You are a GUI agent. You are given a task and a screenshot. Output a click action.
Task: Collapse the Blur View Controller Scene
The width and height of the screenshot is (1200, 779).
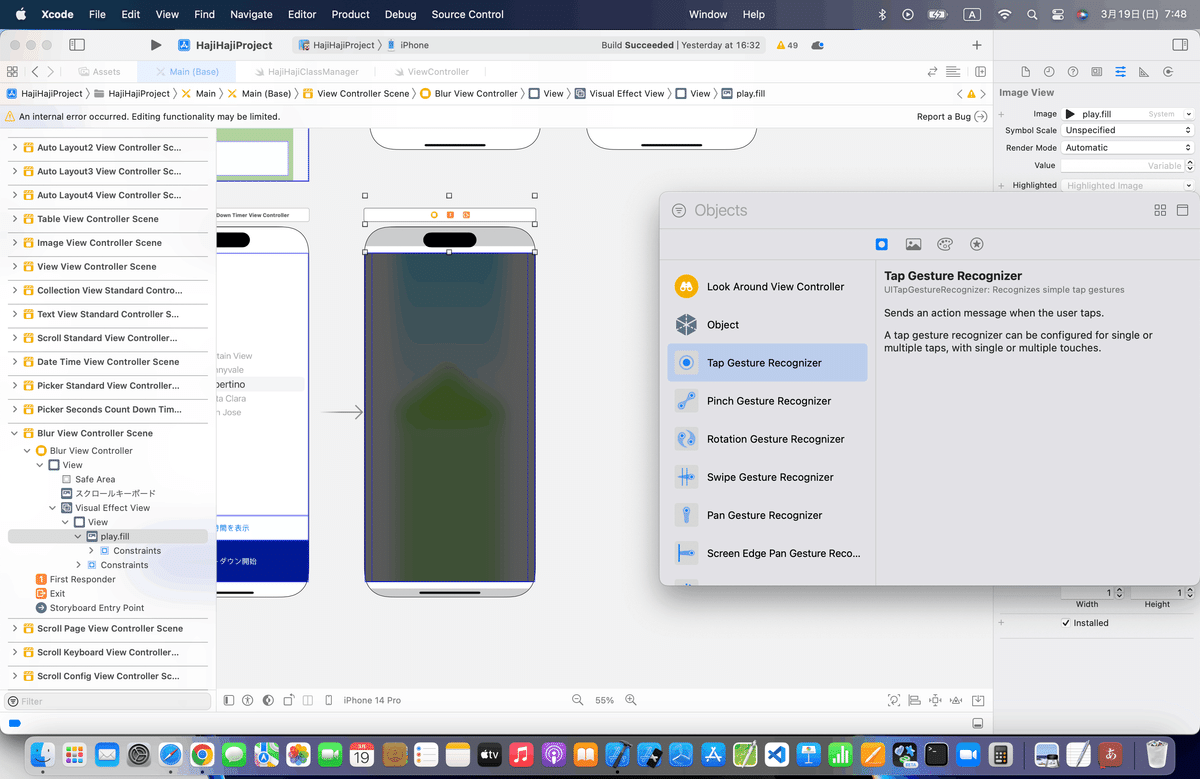[15, 434]
